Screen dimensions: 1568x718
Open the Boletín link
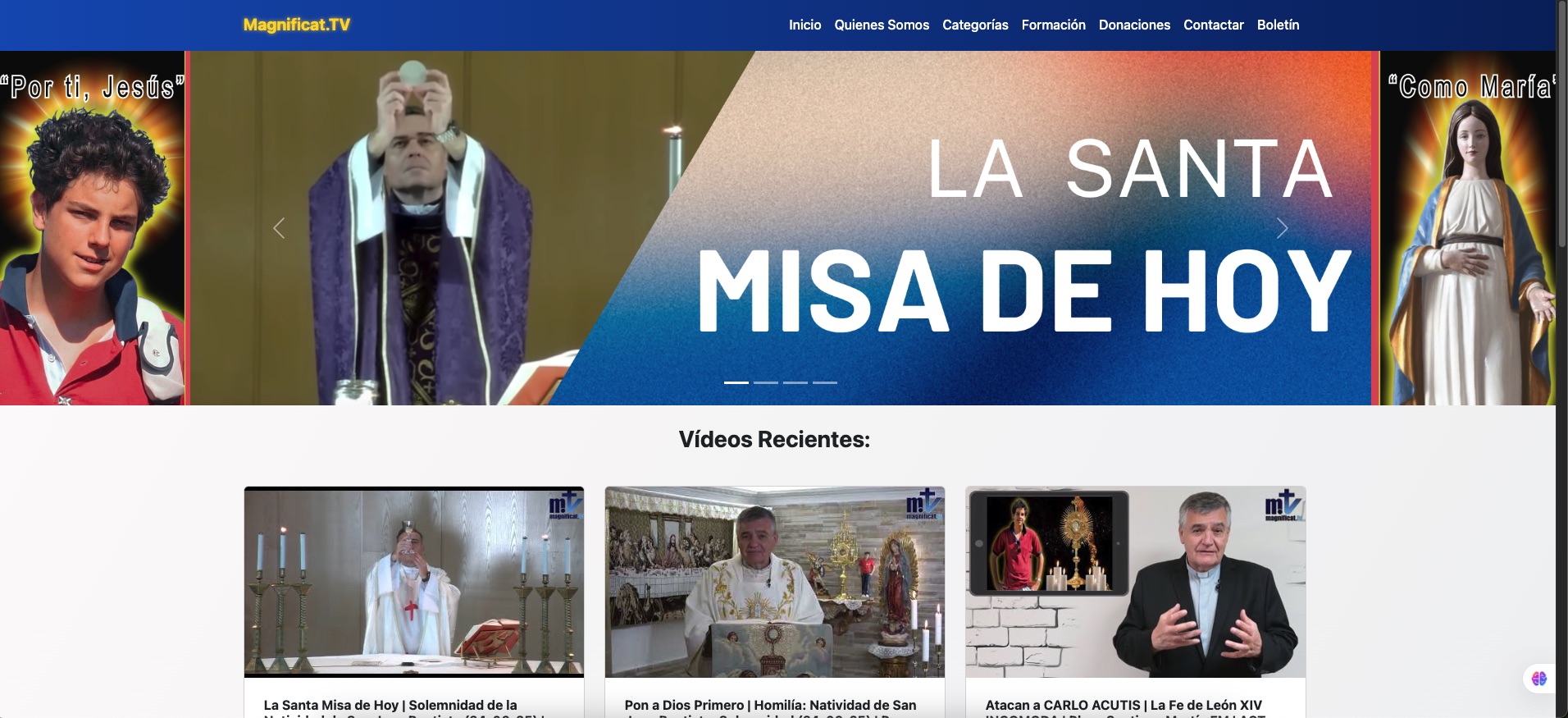pos(1278,25)
